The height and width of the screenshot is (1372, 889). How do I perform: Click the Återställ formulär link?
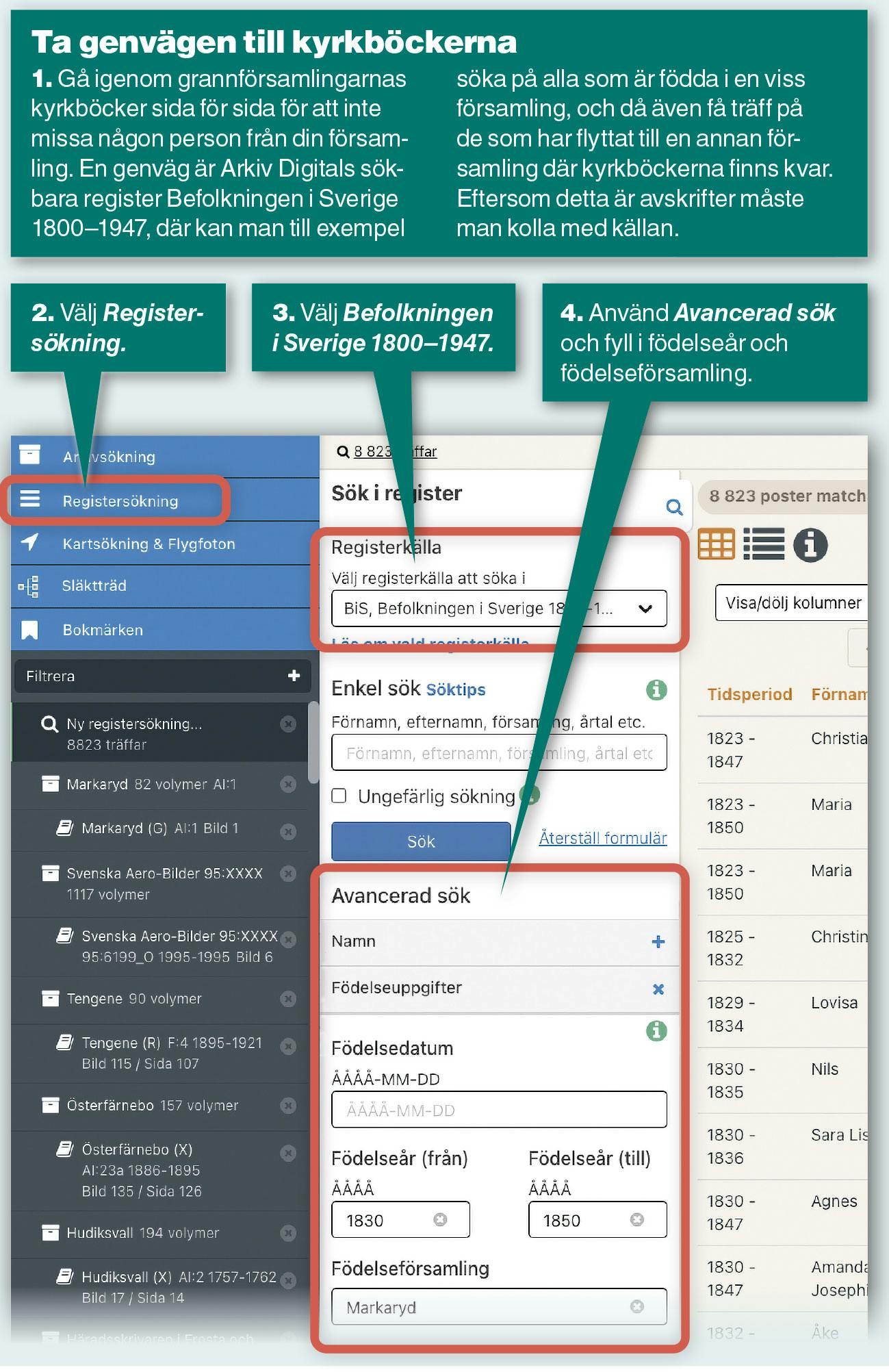[x=603, y=838]
